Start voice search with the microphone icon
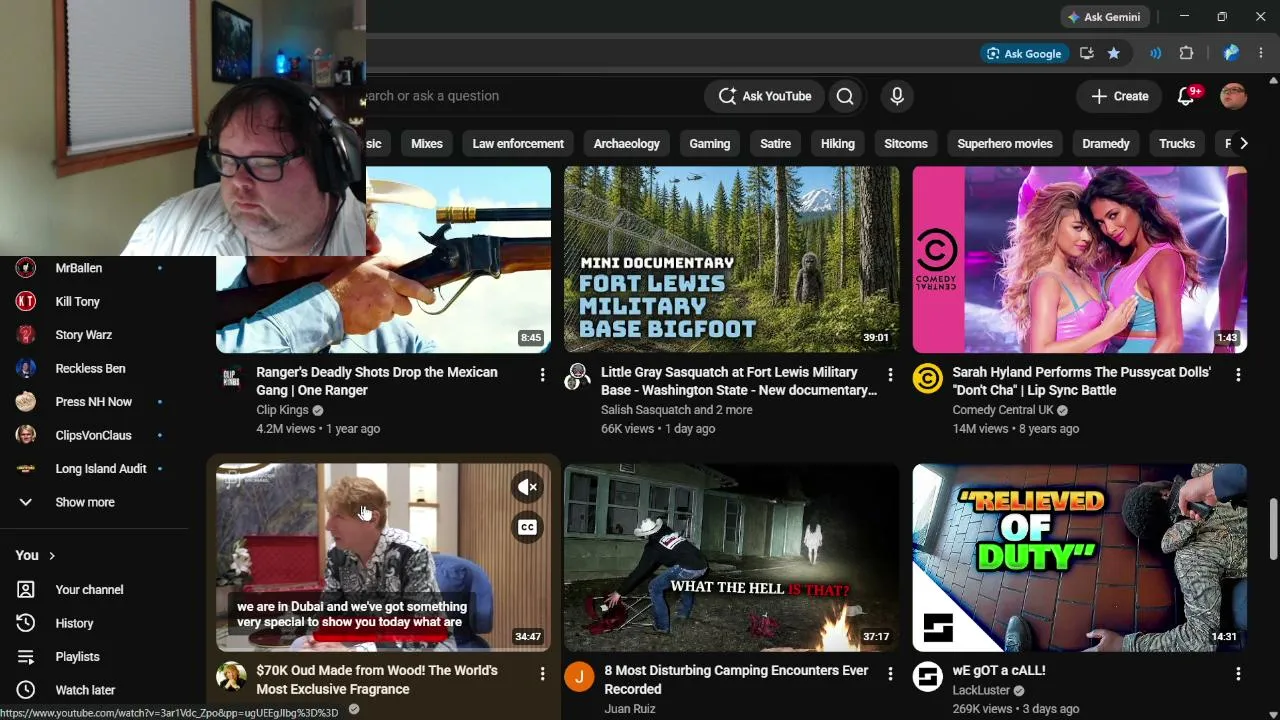The width and height of the screenshot is (1280, 720). click(x=897, y=96)
